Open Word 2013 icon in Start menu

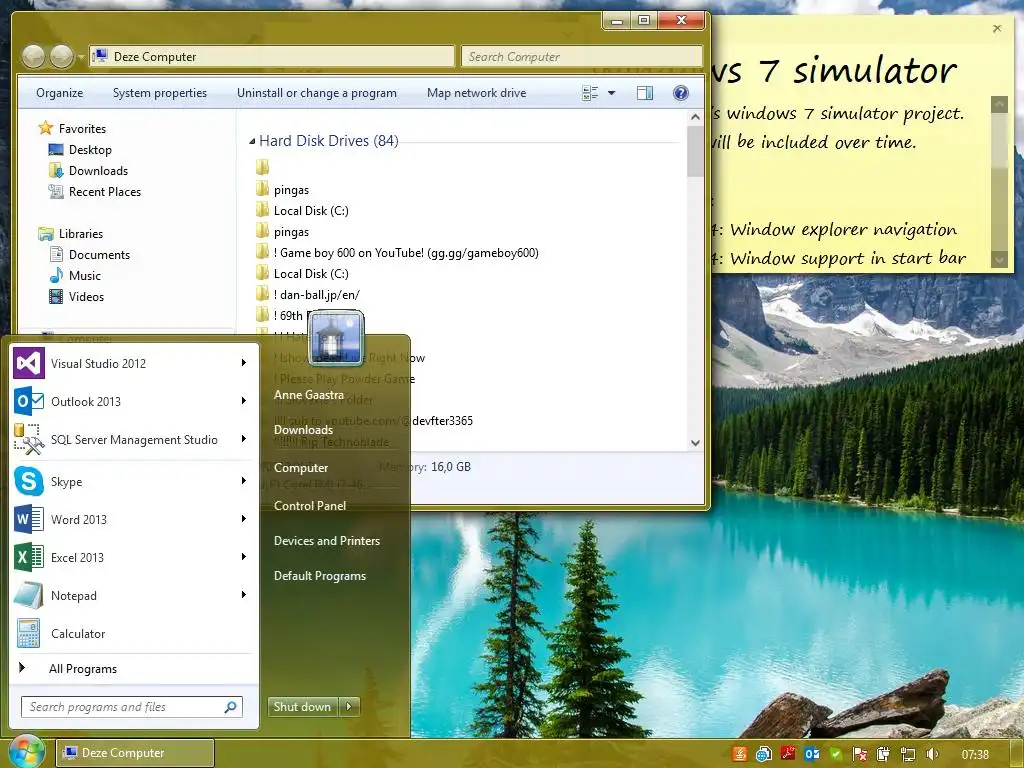click(29, 519)
